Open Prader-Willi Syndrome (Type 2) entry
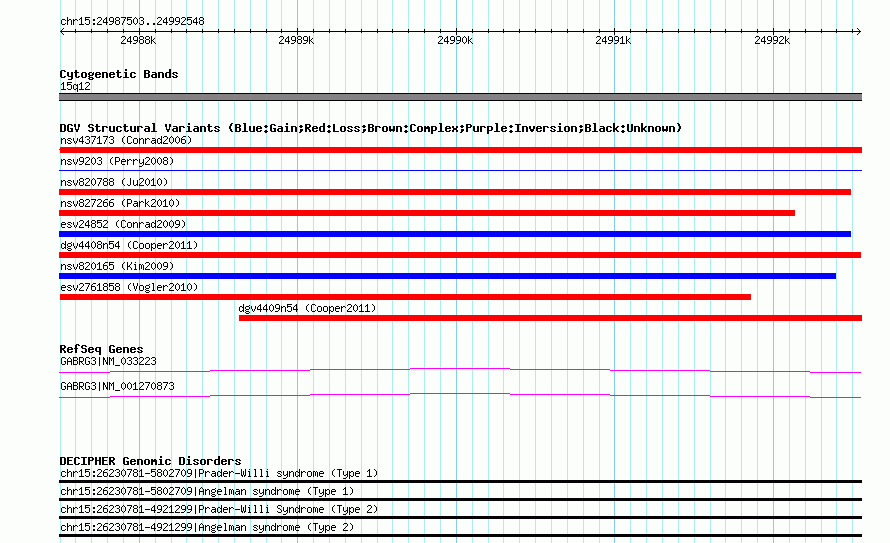This screenshot has width=890, height=543. coord(219,510)
